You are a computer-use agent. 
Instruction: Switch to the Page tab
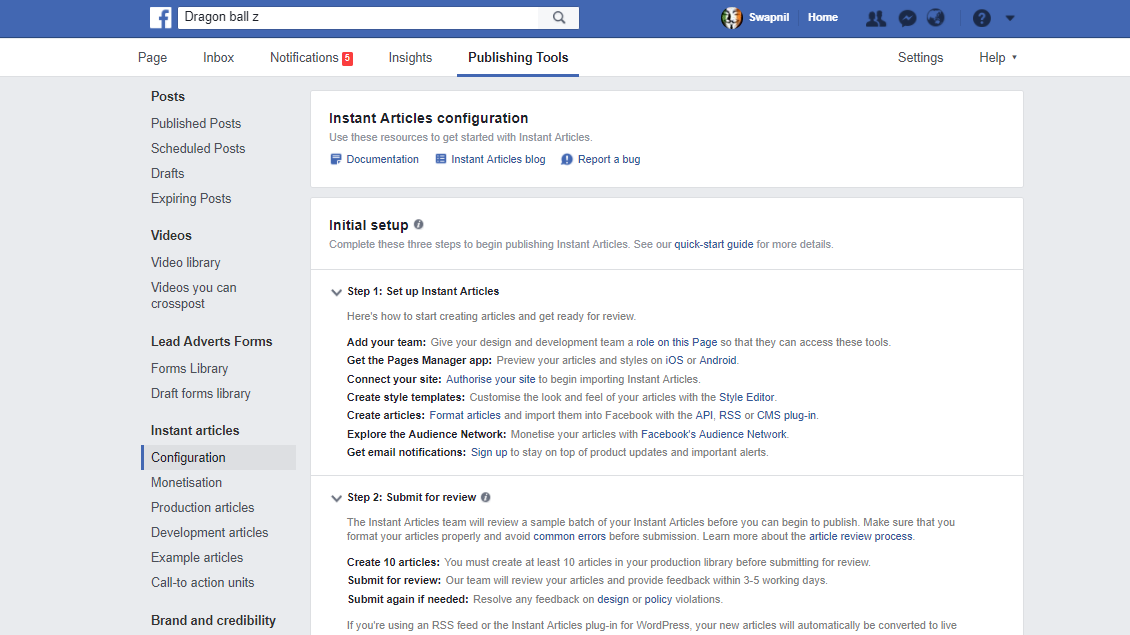pos(152,58)
